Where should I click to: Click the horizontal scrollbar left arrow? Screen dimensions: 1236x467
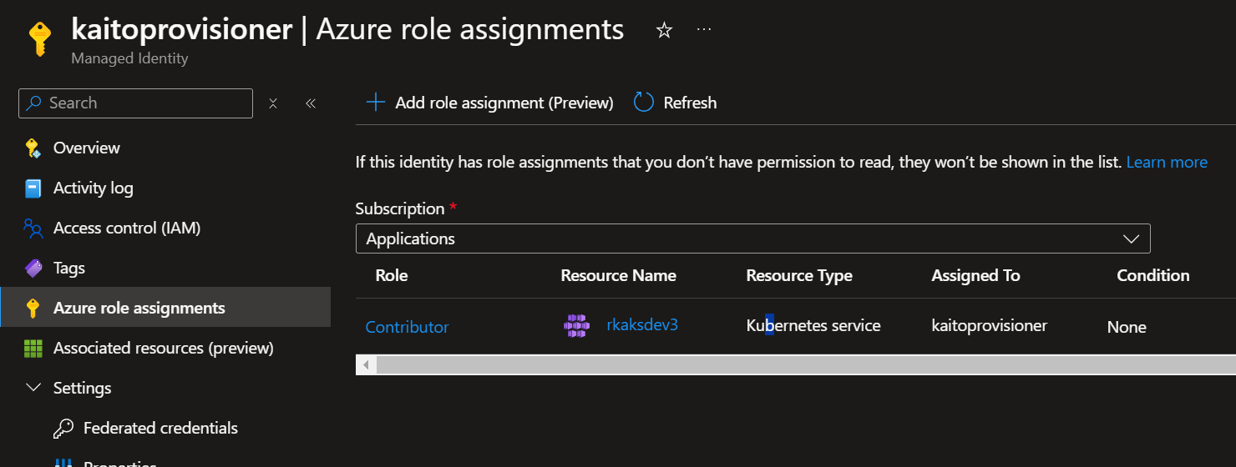(x=366, y=365)
